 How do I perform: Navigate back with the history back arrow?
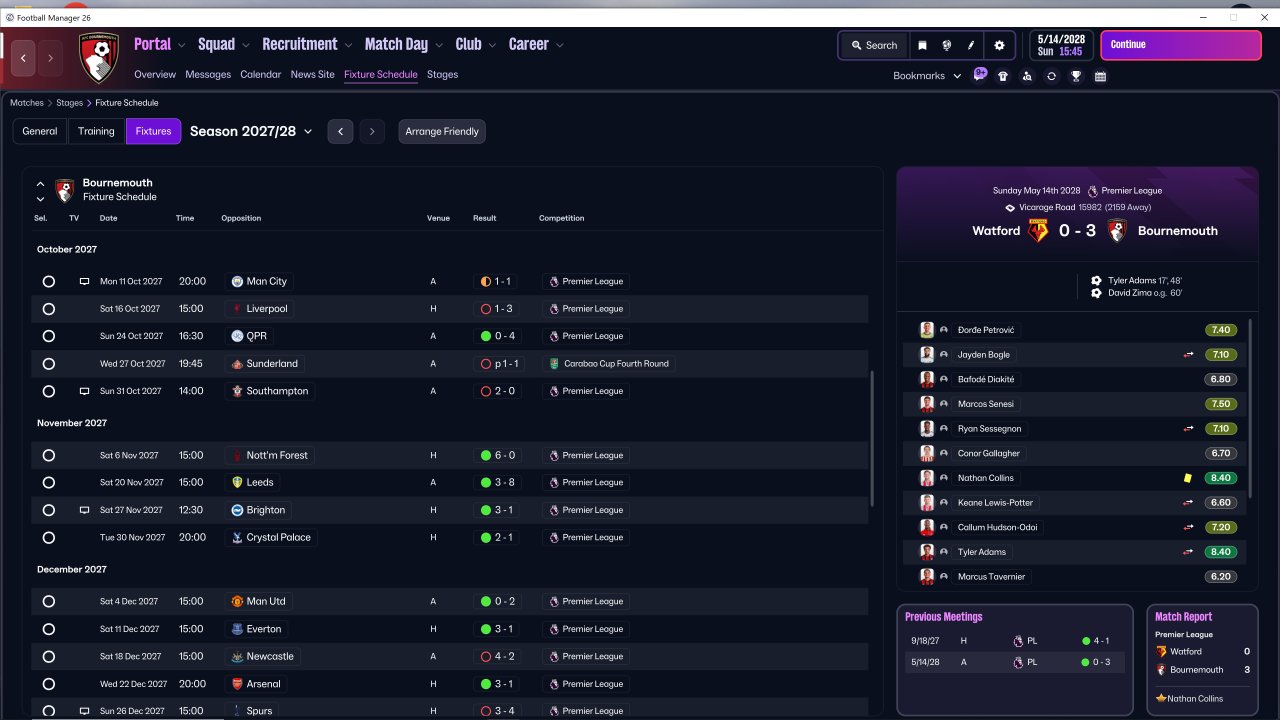[23, 58]
